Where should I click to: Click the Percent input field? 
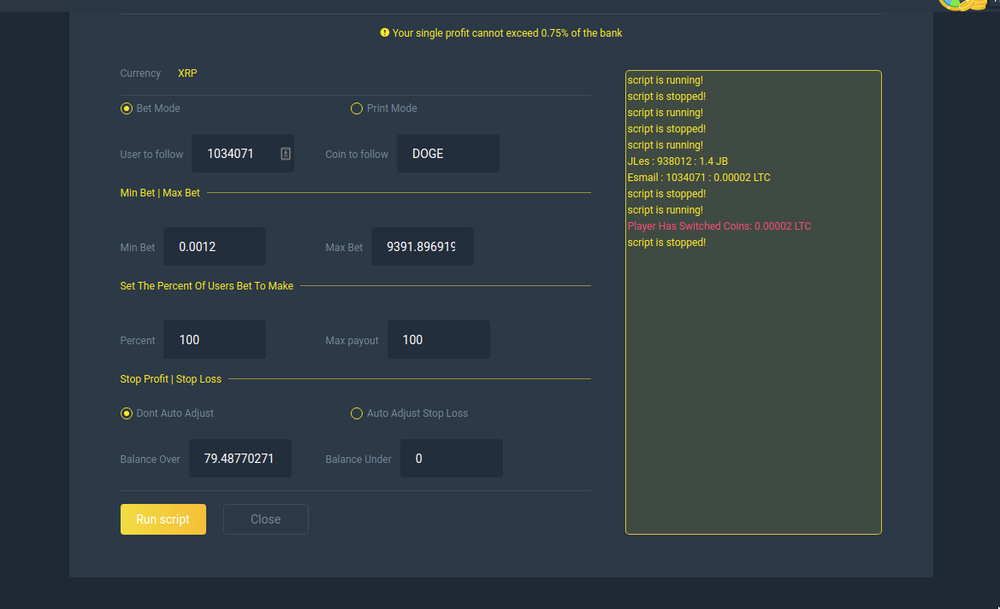[214, 340]
